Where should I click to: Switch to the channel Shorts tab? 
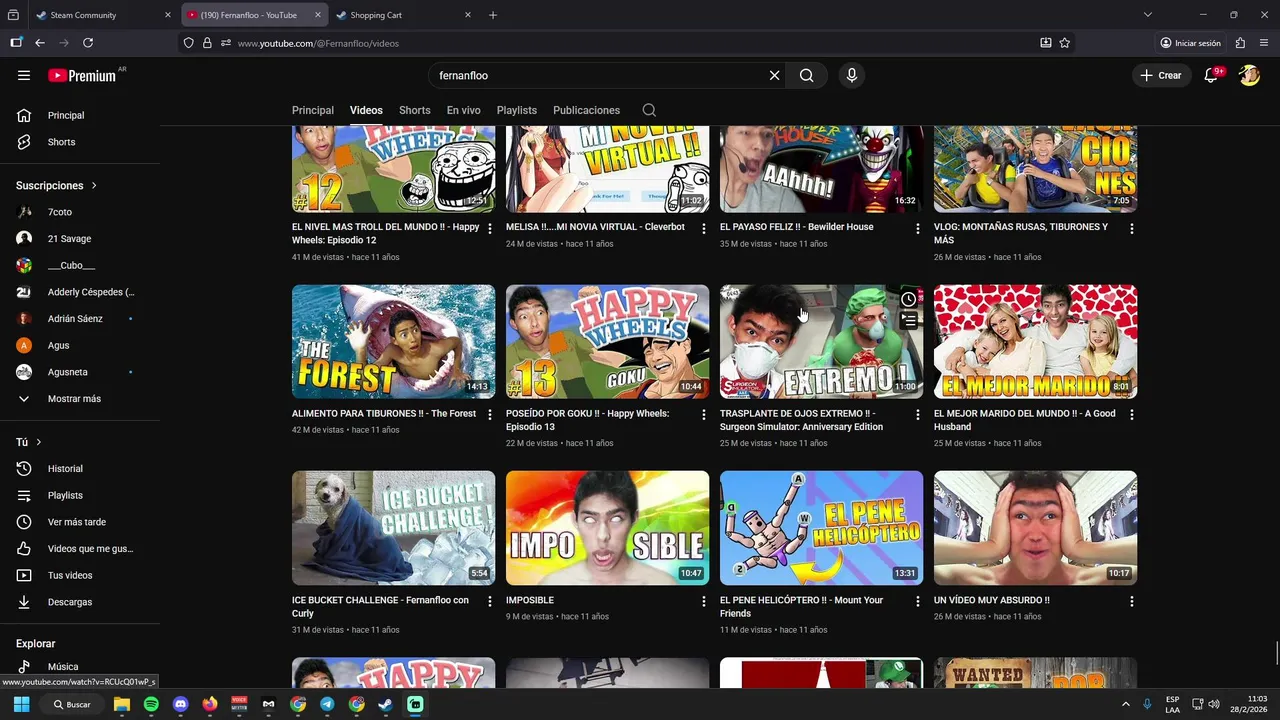pos(414,110)
